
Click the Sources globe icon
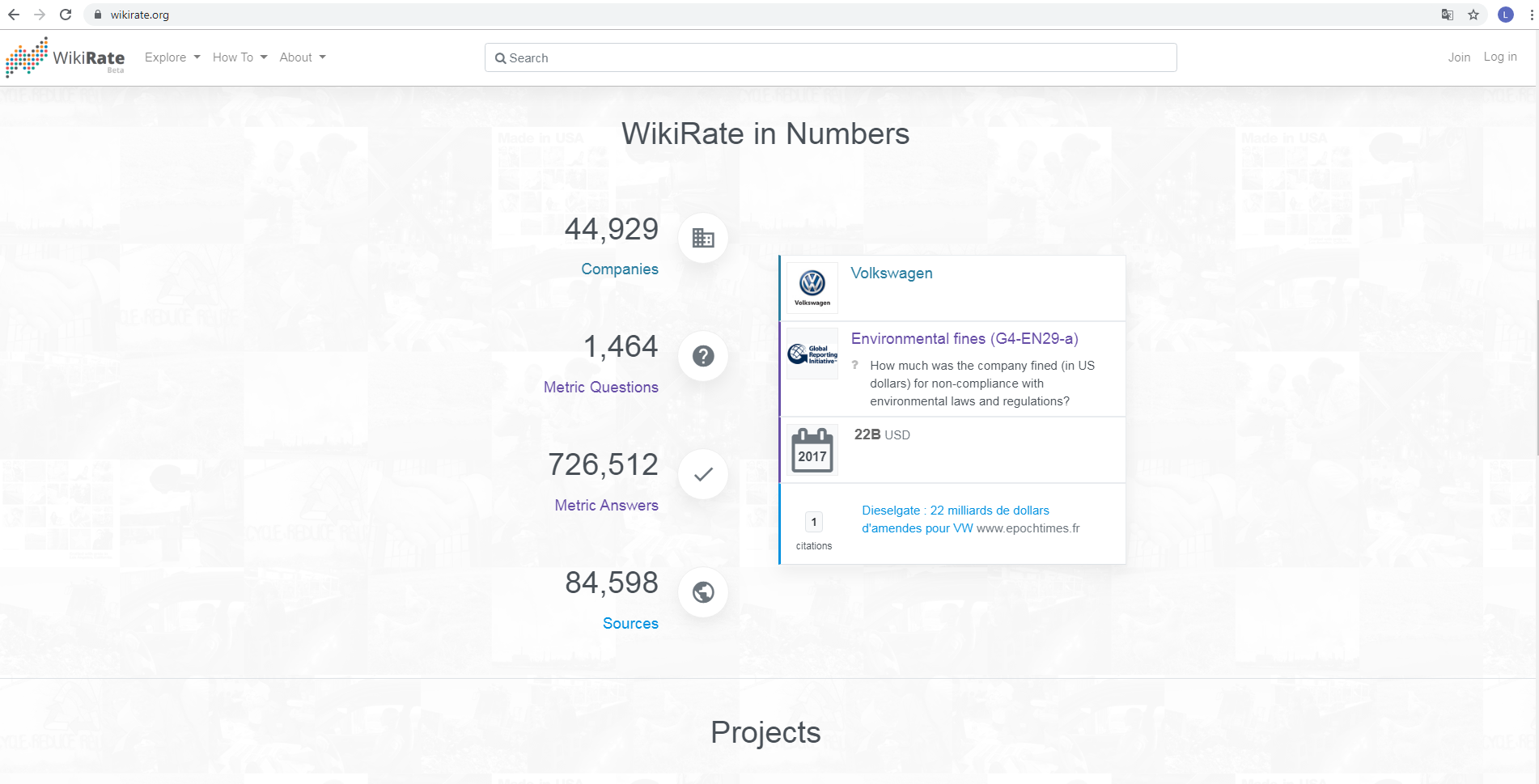703,592
